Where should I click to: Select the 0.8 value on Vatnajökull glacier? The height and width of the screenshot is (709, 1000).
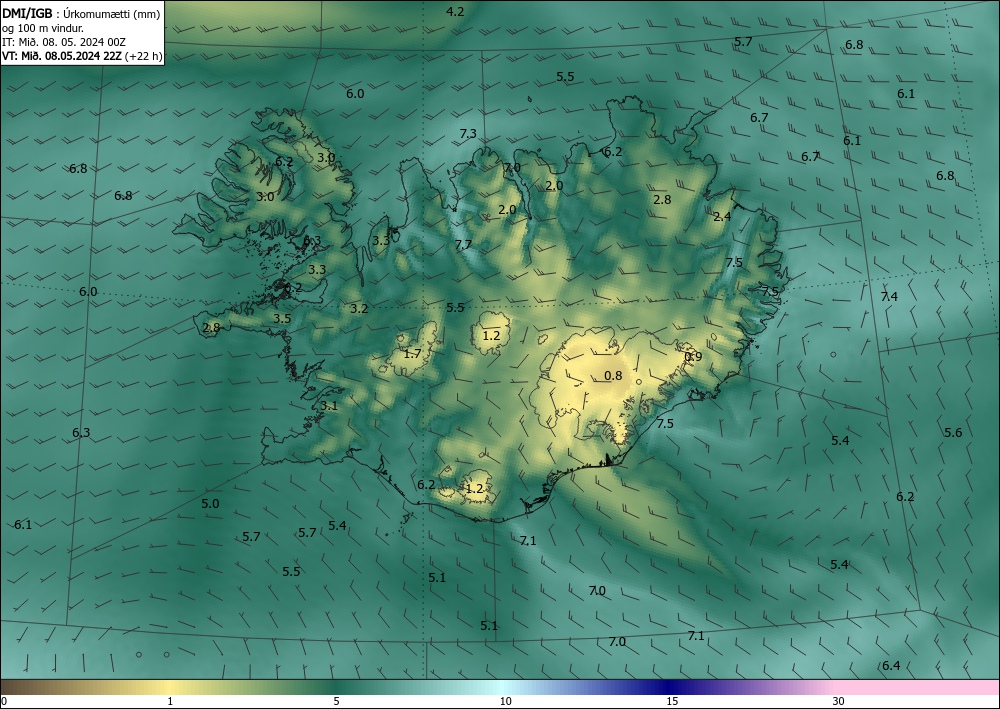click(x=613, y=376)
